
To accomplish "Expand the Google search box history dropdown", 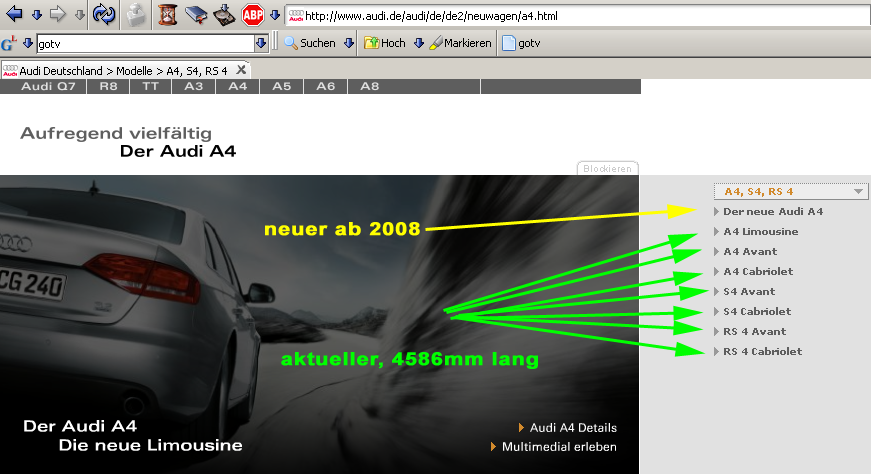I will point(261,43).
